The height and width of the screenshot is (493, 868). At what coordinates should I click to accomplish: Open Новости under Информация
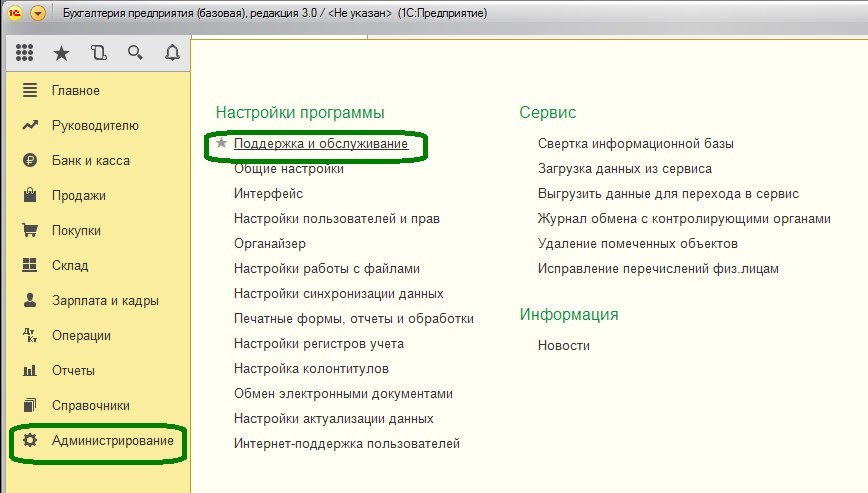tap(564, 345)
